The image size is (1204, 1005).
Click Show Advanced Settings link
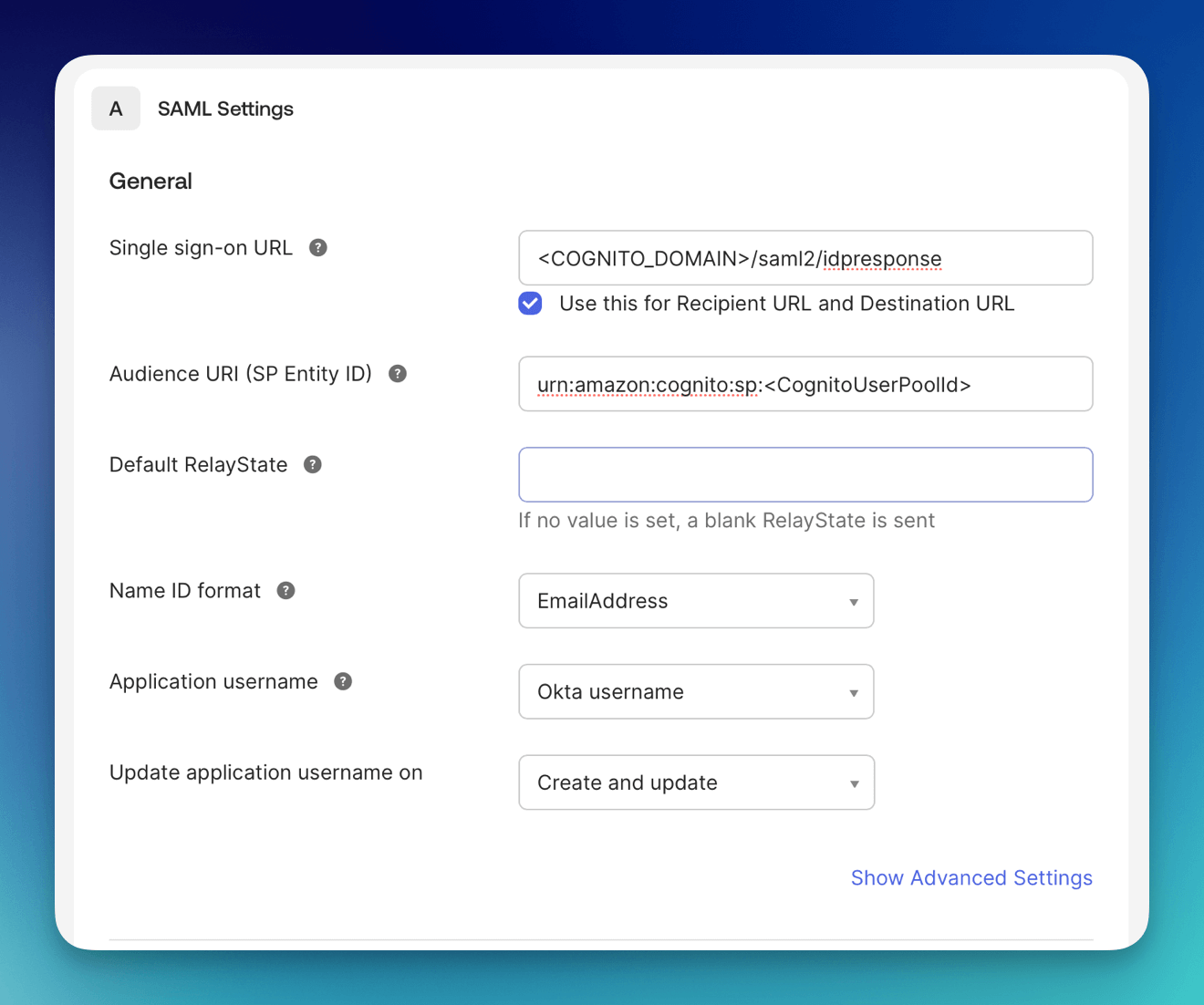click(x=971, y=878)
